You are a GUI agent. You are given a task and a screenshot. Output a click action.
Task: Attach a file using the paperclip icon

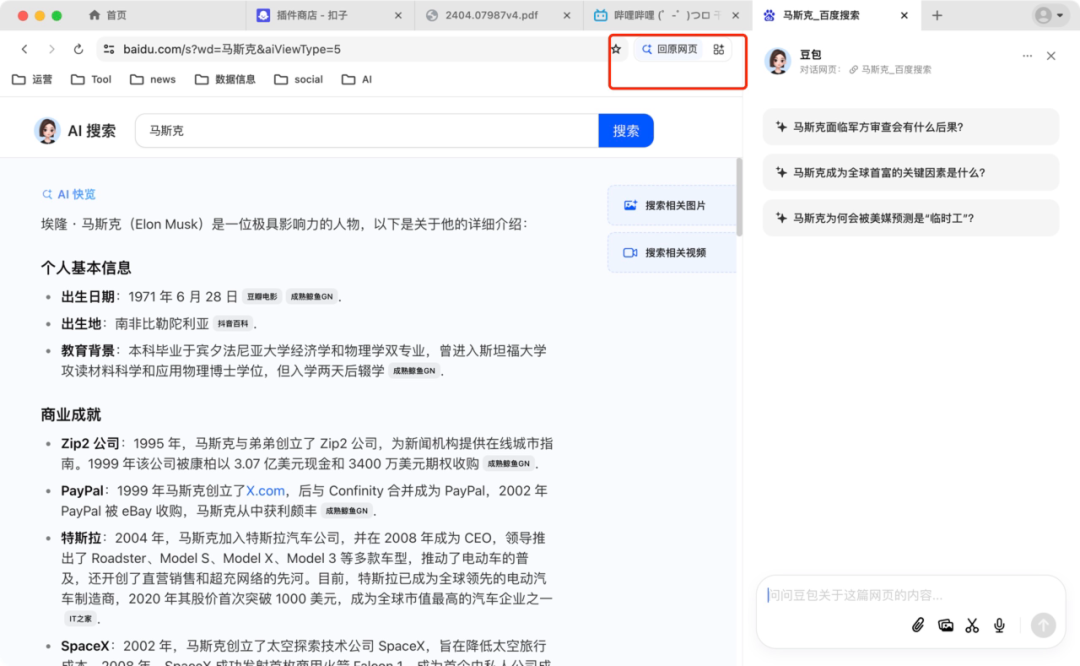tap(918, 625)
